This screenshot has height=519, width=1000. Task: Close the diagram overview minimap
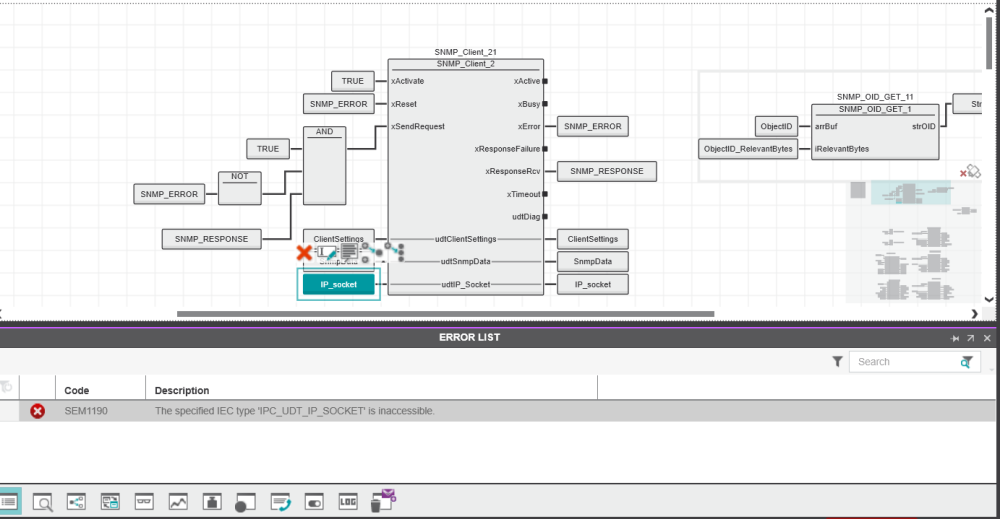[x=963, y=173]
